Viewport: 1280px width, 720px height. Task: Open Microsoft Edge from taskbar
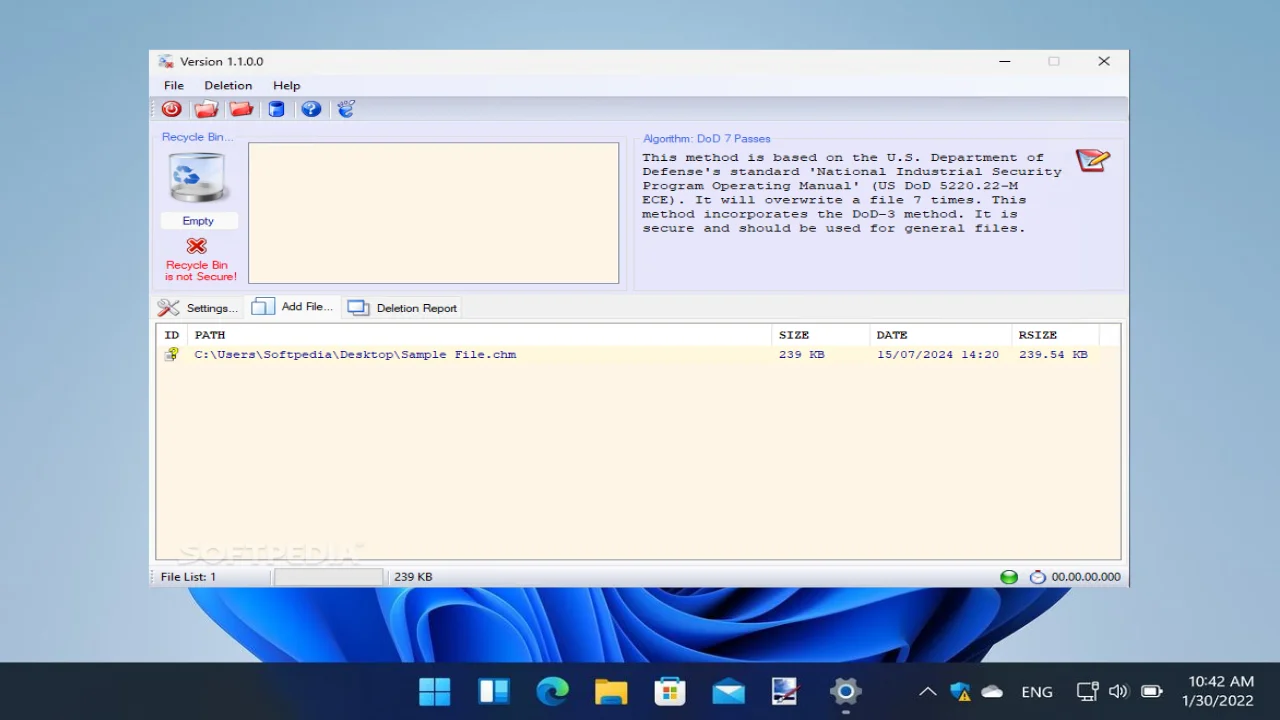tap(552, 691)
